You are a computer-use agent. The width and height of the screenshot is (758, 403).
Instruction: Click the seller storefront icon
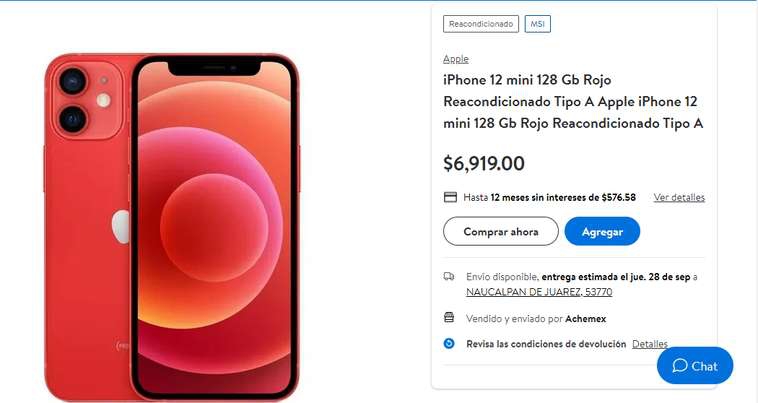click(449, 317)
